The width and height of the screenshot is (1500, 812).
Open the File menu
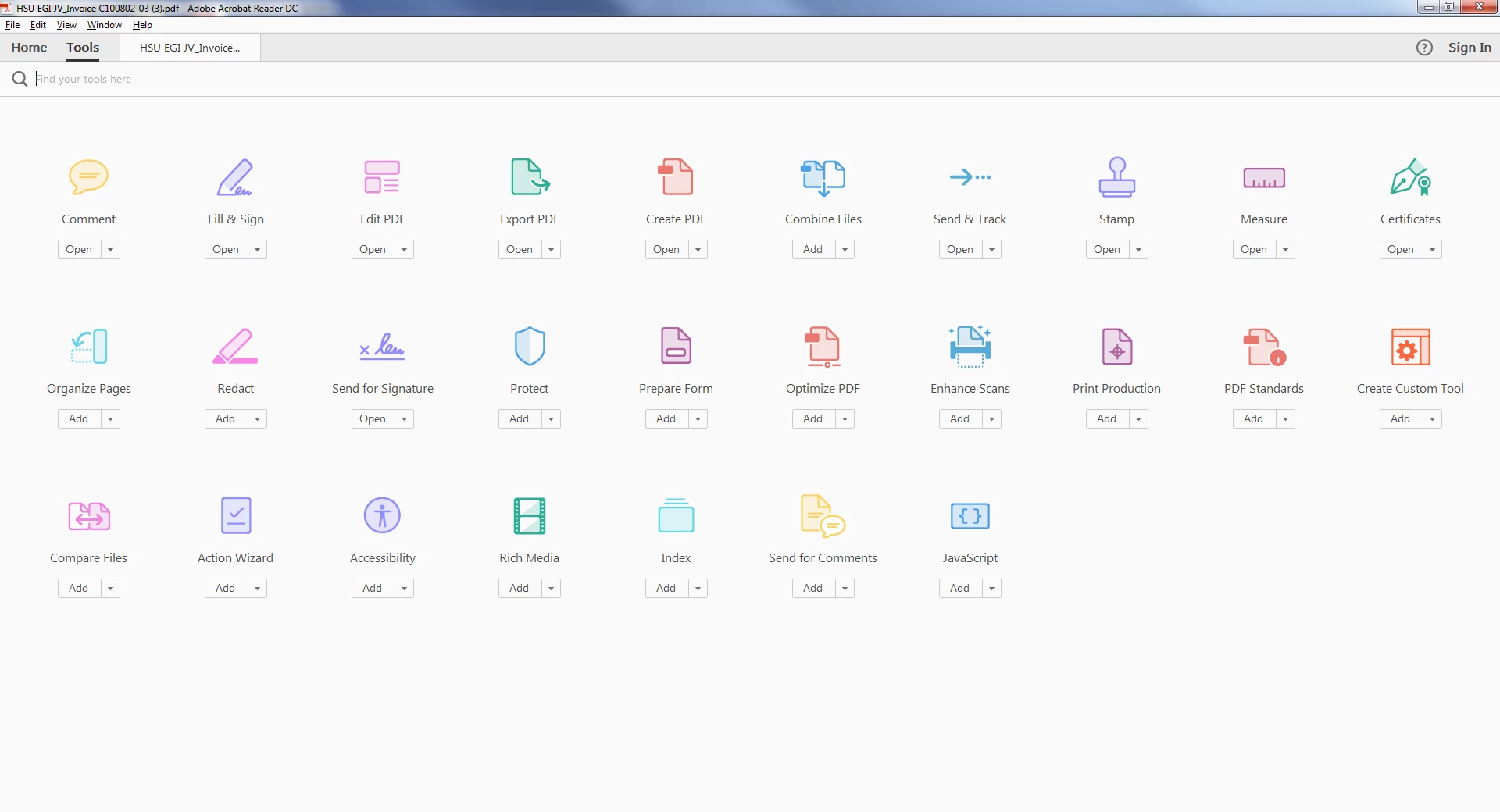tap(12, 25)
